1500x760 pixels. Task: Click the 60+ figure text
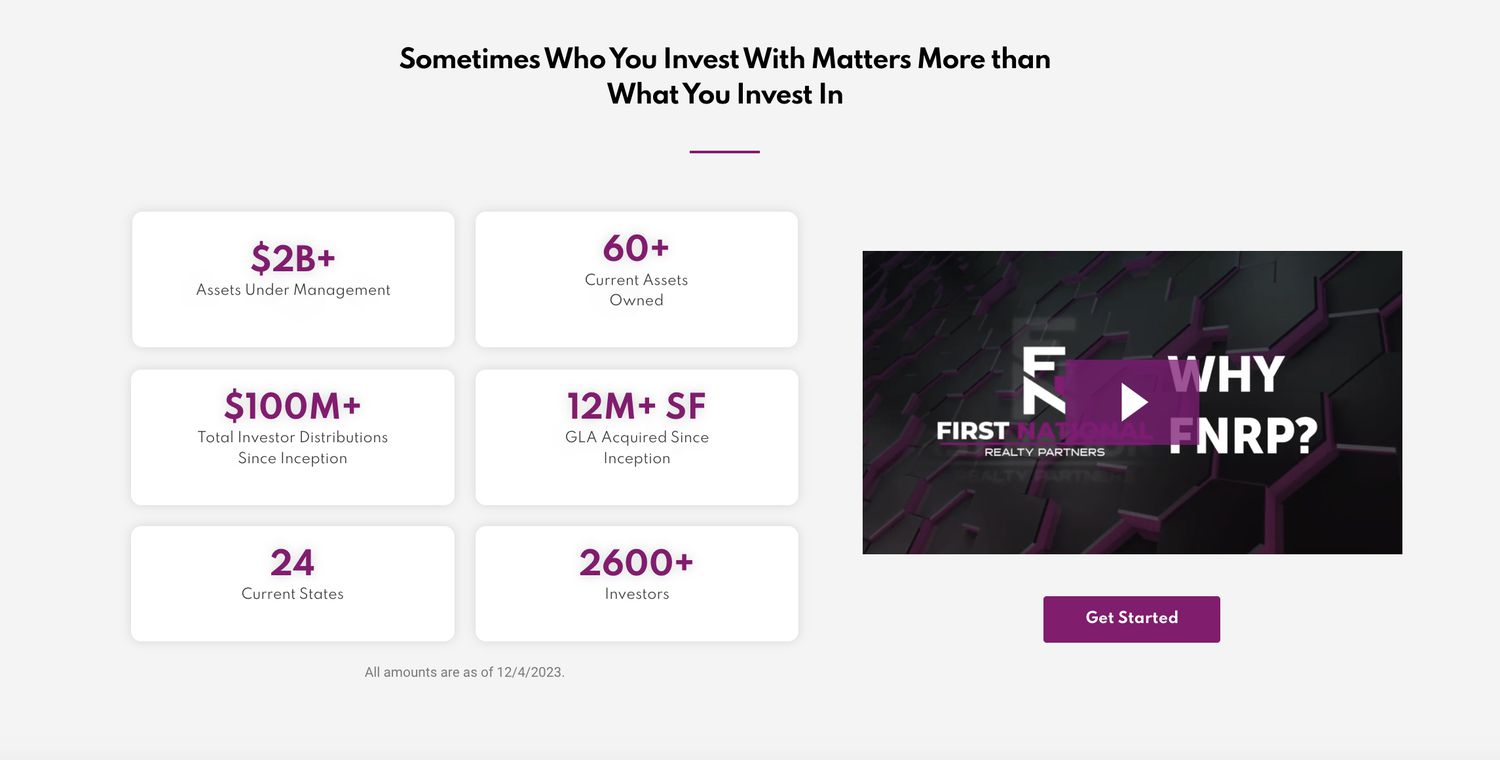click(636, 247)
